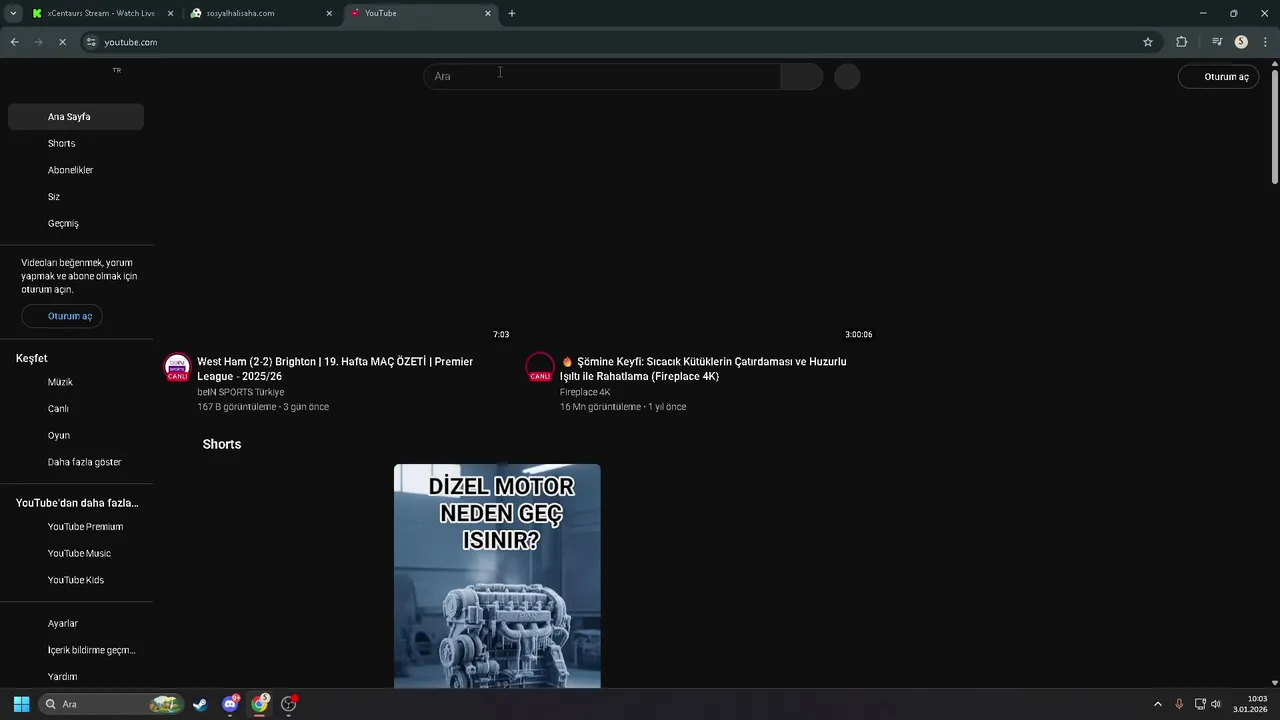Close the sosyalhalisaha.com tab
Image resolution: width=1280 pixels, height=720 pixels.
pos(329,13)
